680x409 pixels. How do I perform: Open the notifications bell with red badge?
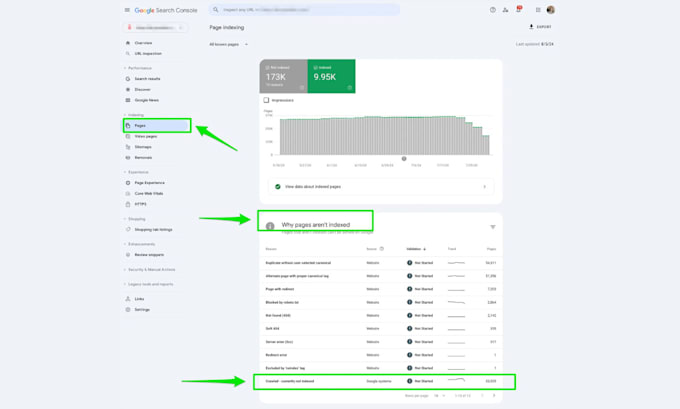(519, 9)
